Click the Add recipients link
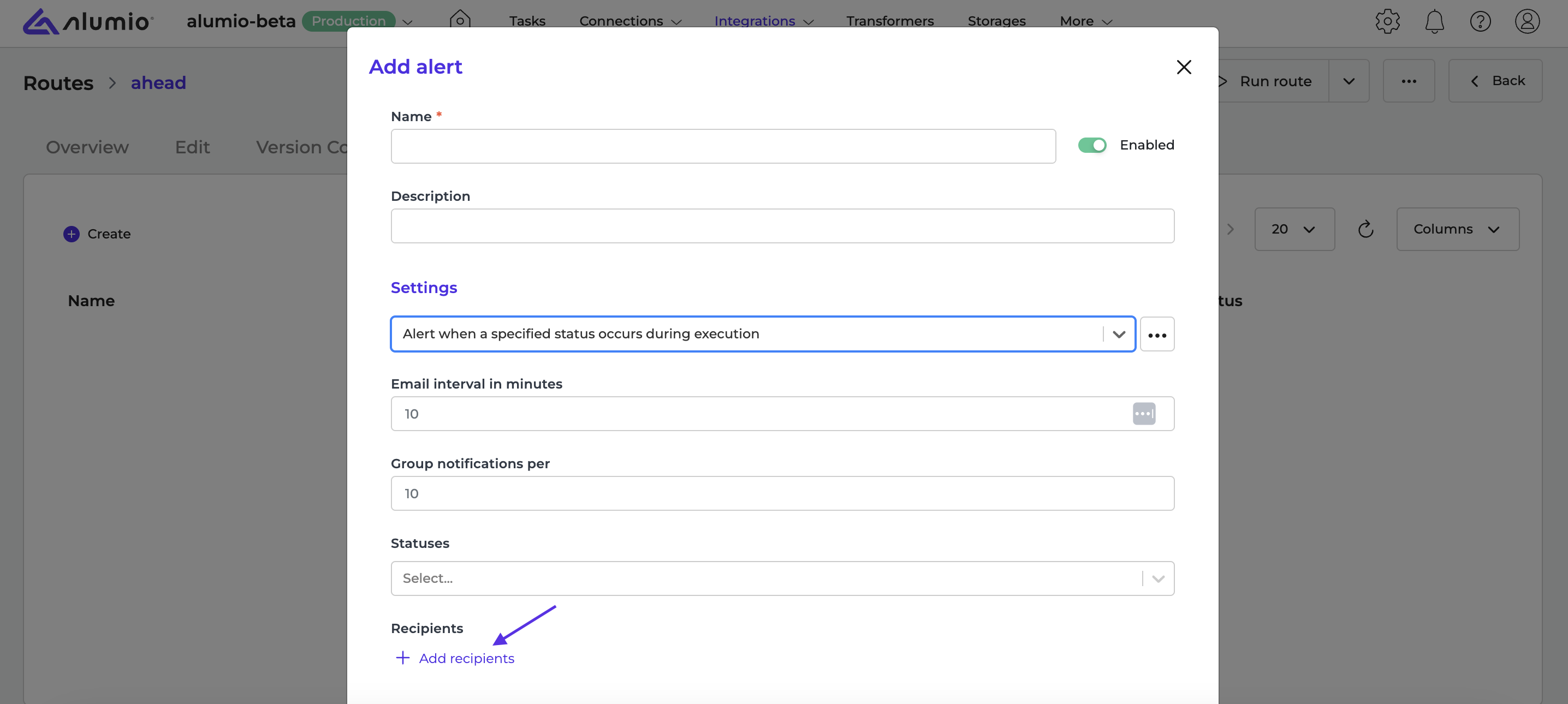Image resolution: width=1568 pixels, height=704 pixels. [466, 658]
